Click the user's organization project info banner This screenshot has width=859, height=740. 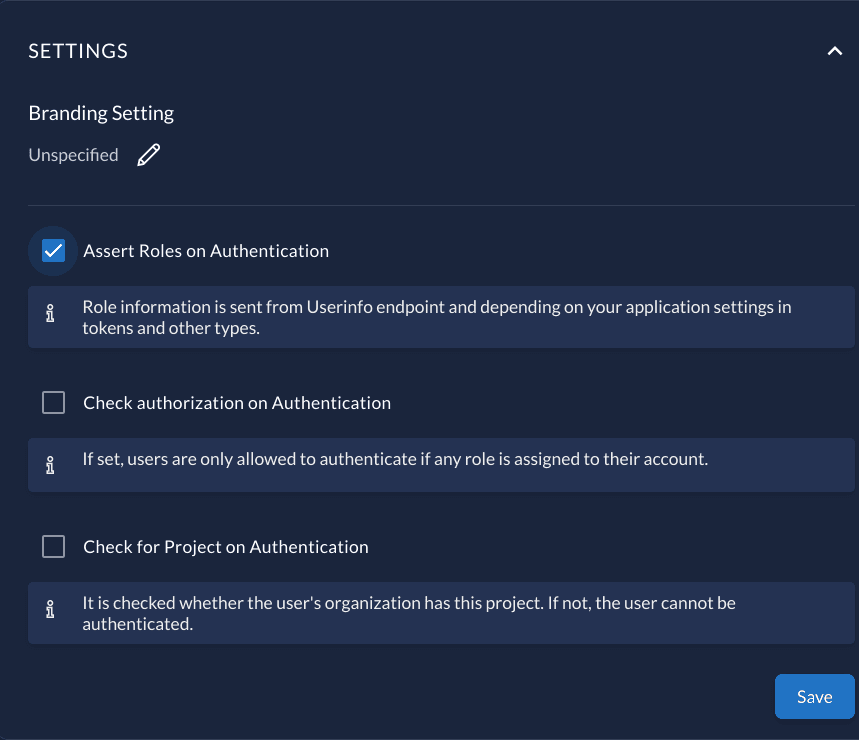point(440,611)
